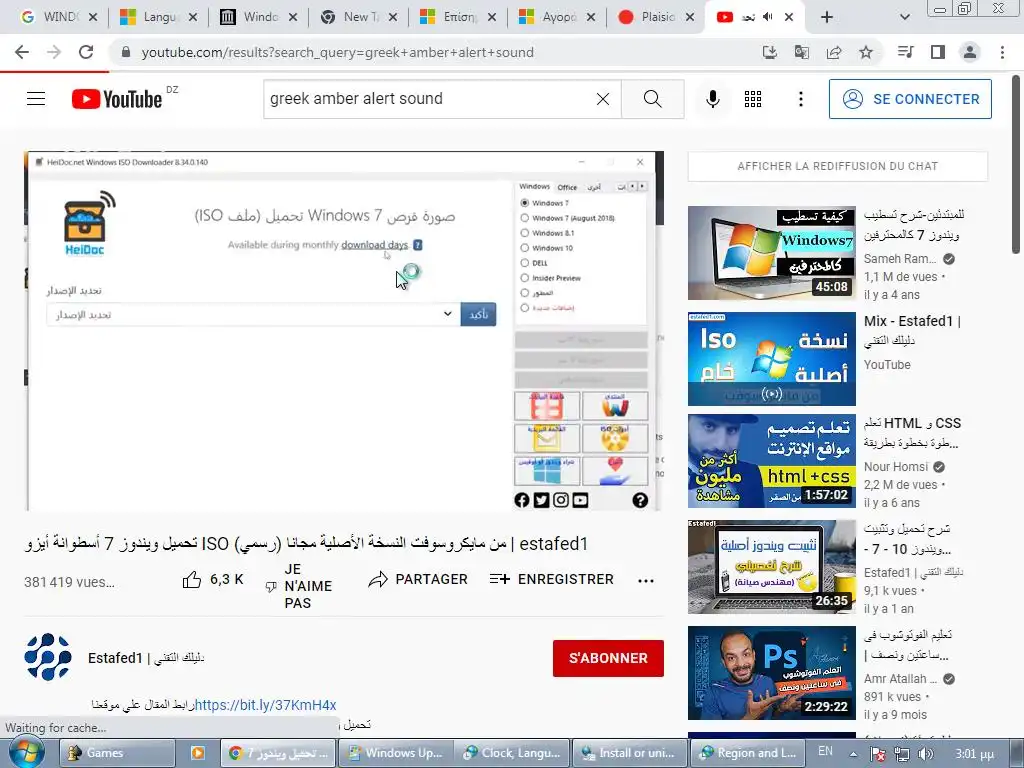
Task: Mute the YouTube tab audio icon
Action: pos(768,17)
